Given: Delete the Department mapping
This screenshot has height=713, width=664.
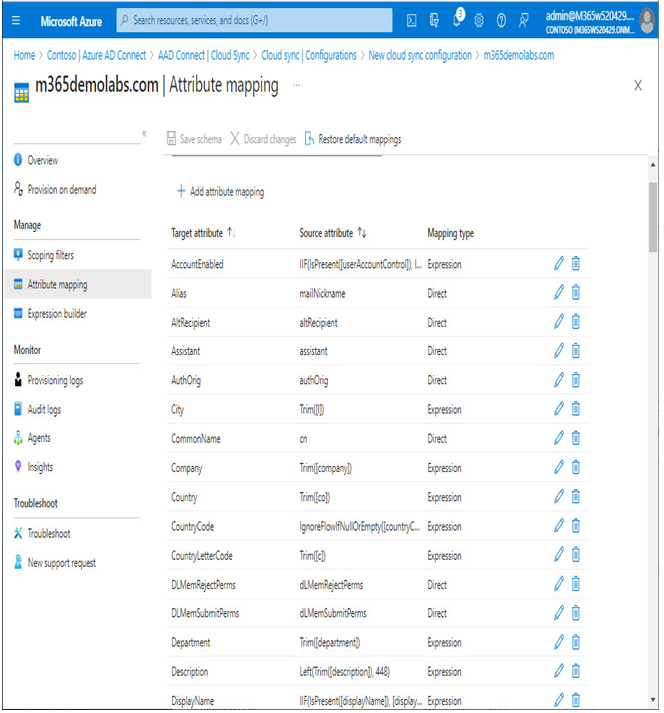Looking at the screenshot, I should click(x=576, y=642).
